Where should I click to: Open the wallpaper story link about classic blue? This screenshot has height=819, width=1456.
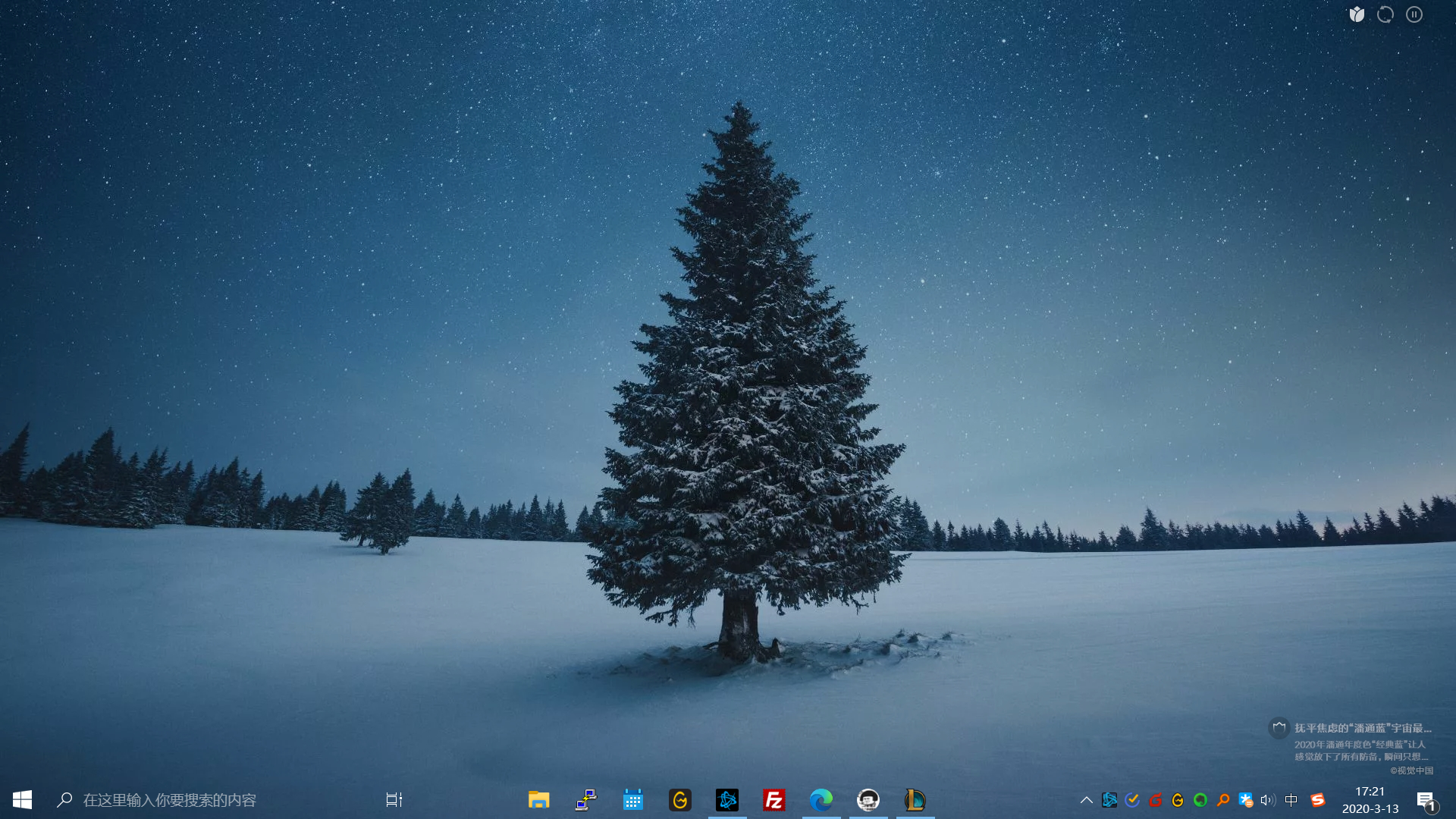(1362, 728)
